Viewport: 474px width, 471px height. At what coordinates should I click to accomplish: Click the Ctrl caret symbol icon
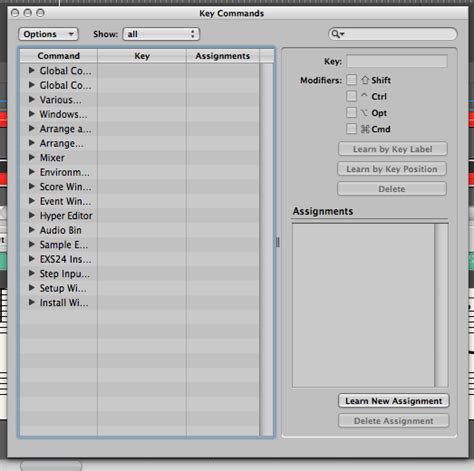(364, 95)
